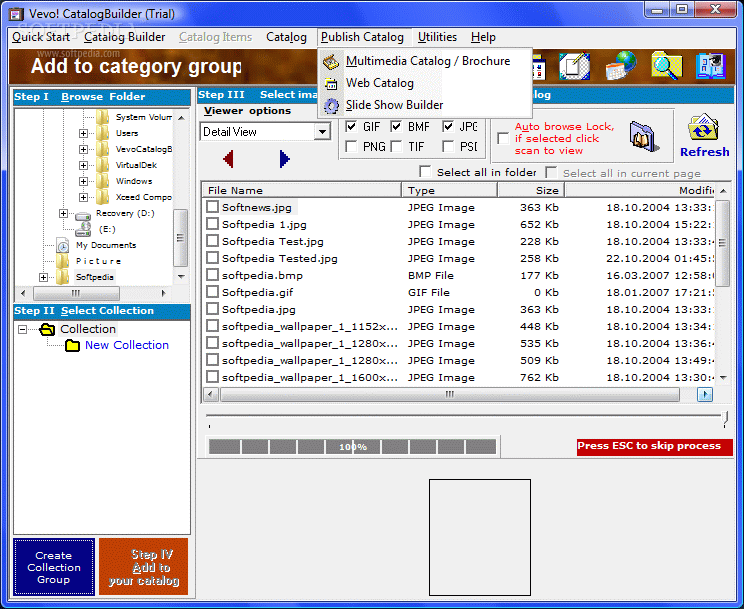Click the thumbnail size slider handle

click(724, 418)
